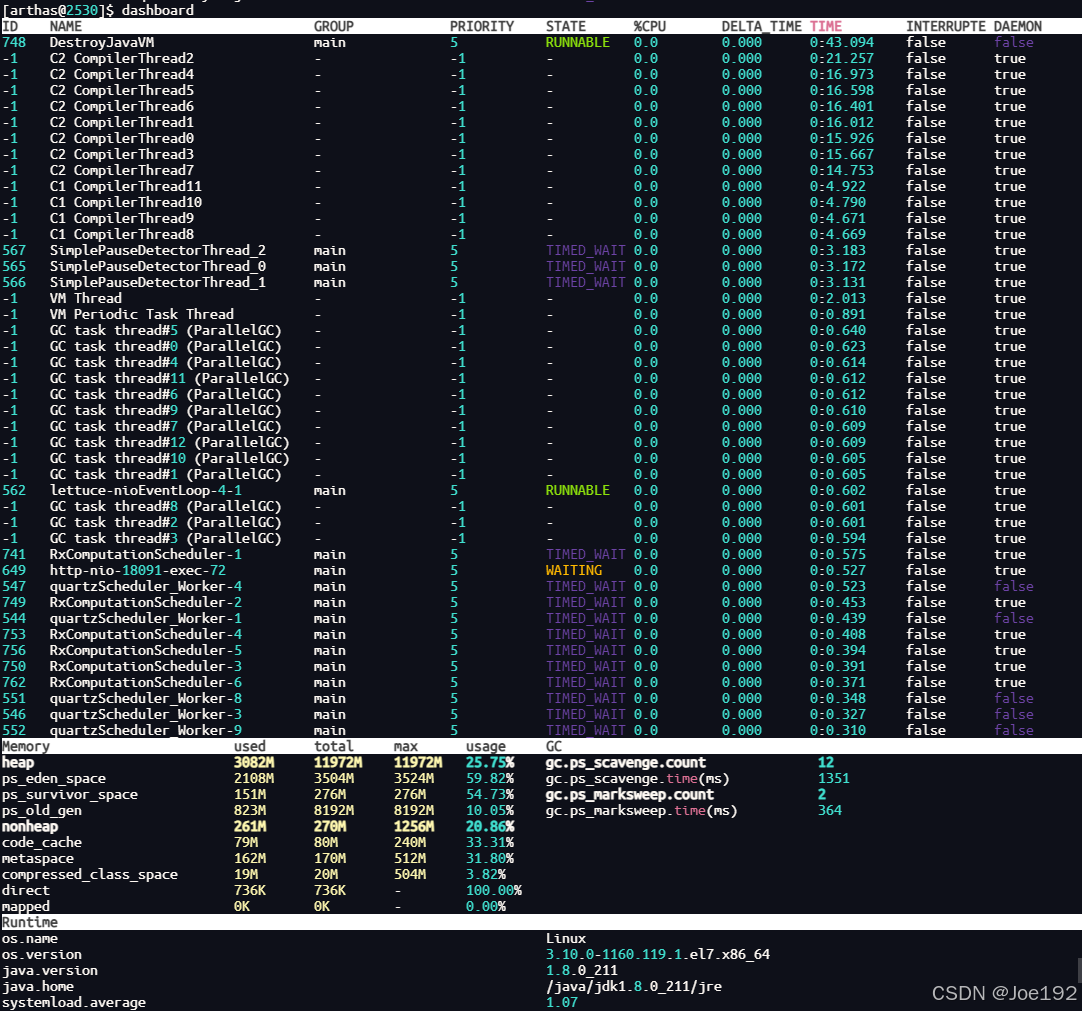Click the dashboard command at the prompt
Image resolution: width=1082 pixels, height=1011 pixels.
[157, 10]
